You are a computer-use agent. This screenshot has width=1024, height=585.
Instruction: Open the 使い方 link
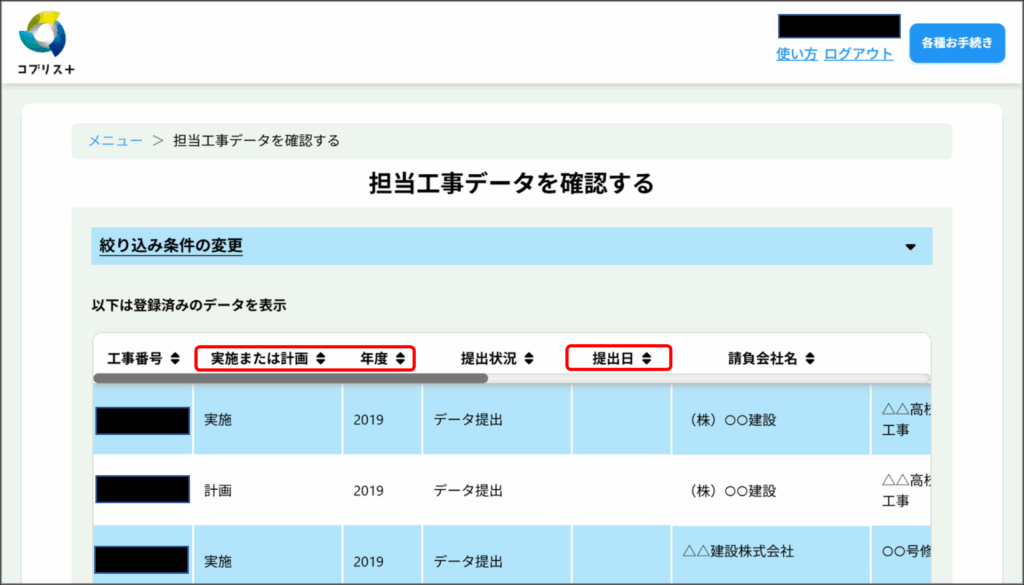(x=796, y=54)
